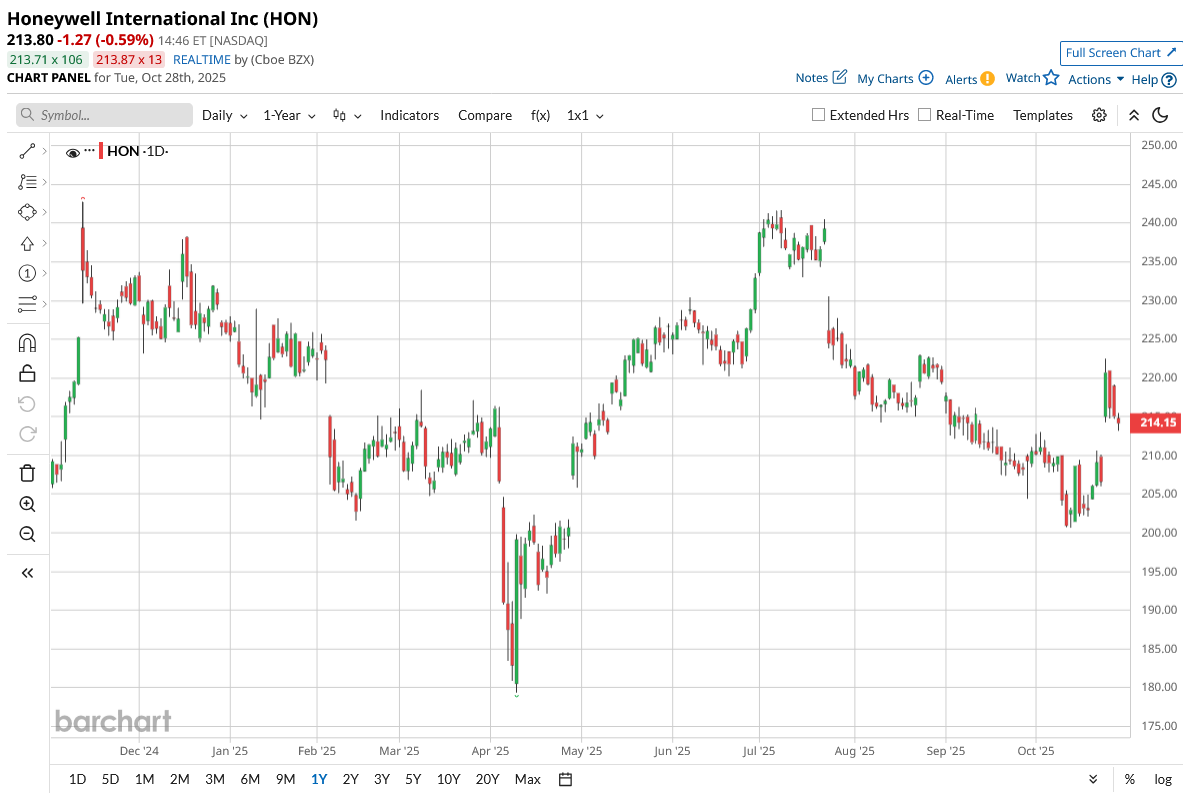Toggle HON series visibility eye
Screen dimensions: 1183x793
tap(73, 153)
